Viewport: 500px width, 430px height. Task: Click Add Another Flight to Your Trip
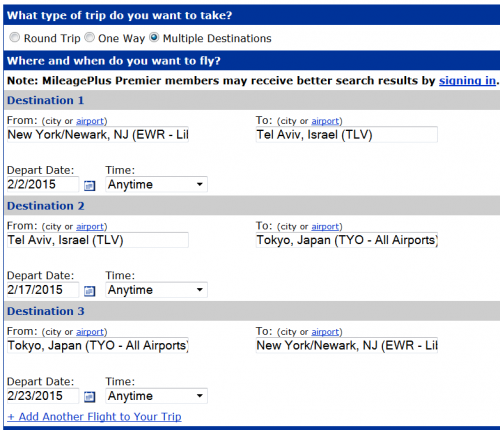pyautogui.click(x=94, y=417)
